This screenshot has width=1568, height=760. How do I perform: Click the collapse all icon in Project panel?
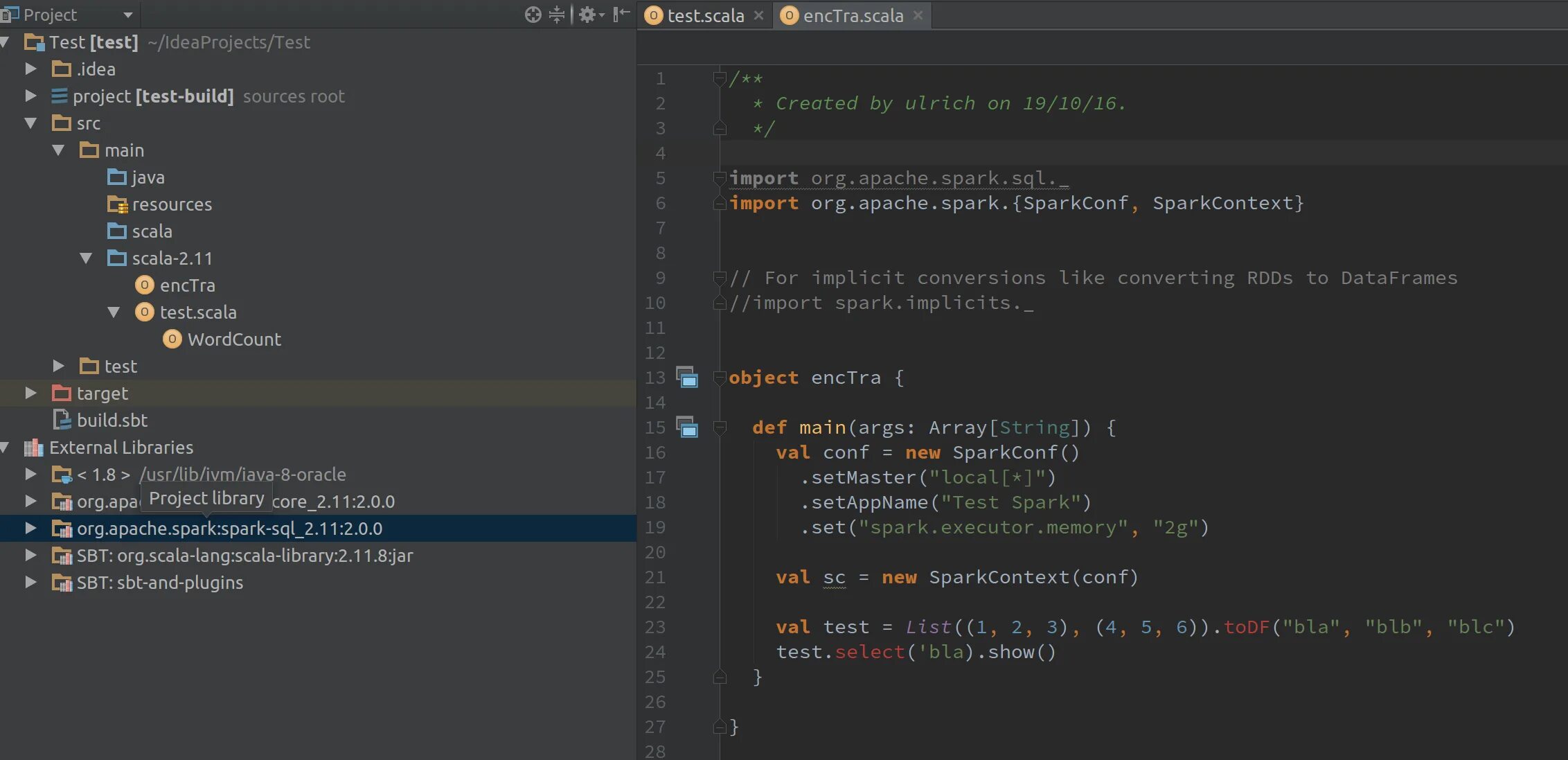coord(557,15)
